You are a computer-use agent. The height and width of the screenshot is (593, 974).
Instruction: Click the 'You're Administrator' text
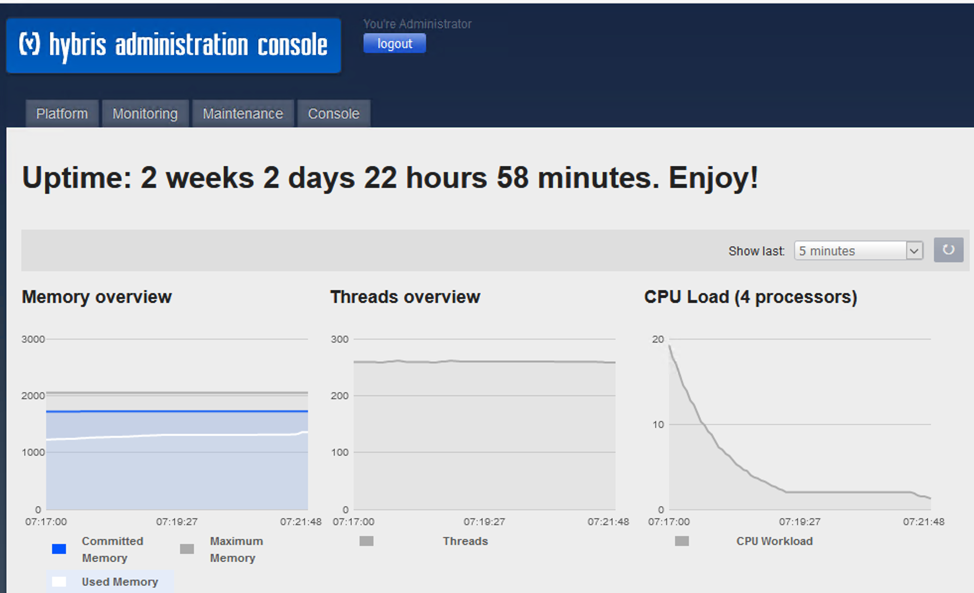click(x=417, y=24)
